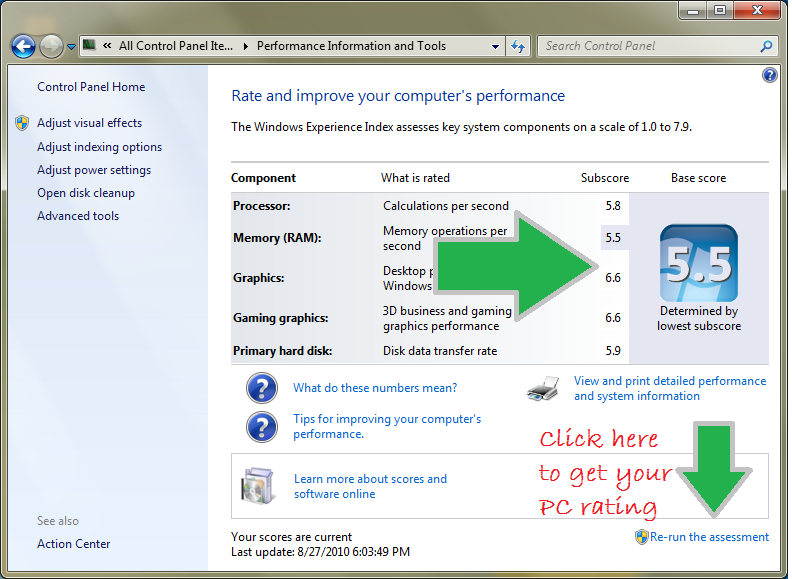Click shield icon next to Re-run the assessment

(x=641, y=537)
